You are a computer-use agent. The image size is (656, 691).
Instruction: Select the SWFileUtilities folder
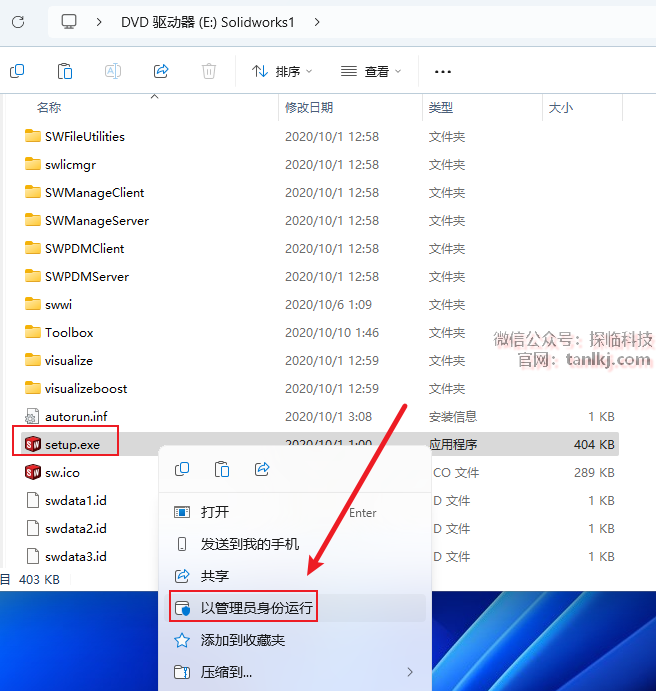pos(85,137)
